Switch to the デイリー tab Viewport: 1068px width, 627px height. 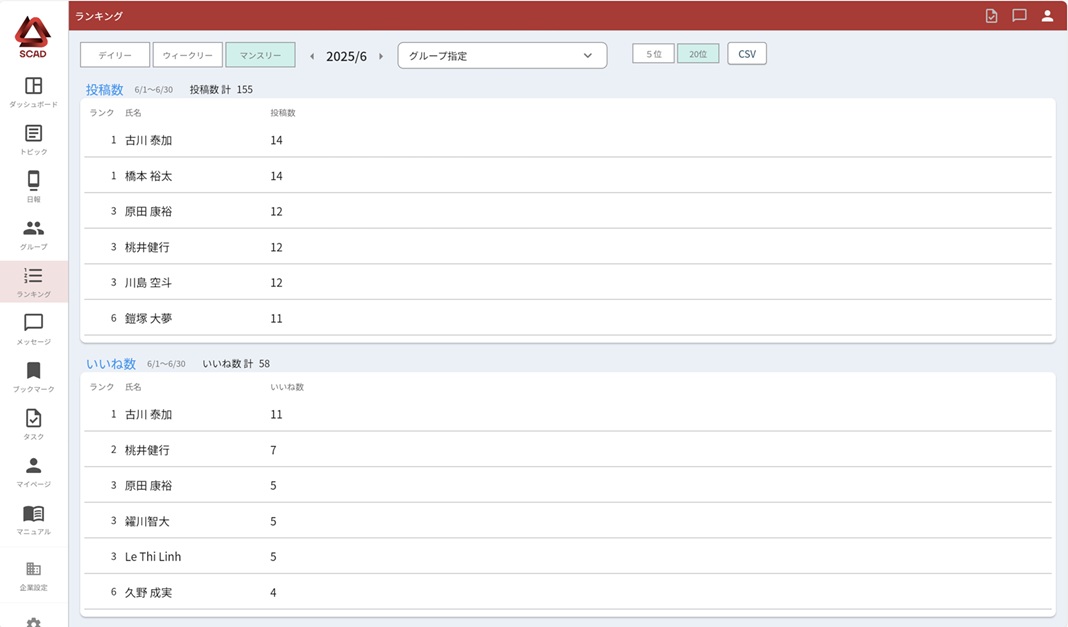click(x=115, y=55)
